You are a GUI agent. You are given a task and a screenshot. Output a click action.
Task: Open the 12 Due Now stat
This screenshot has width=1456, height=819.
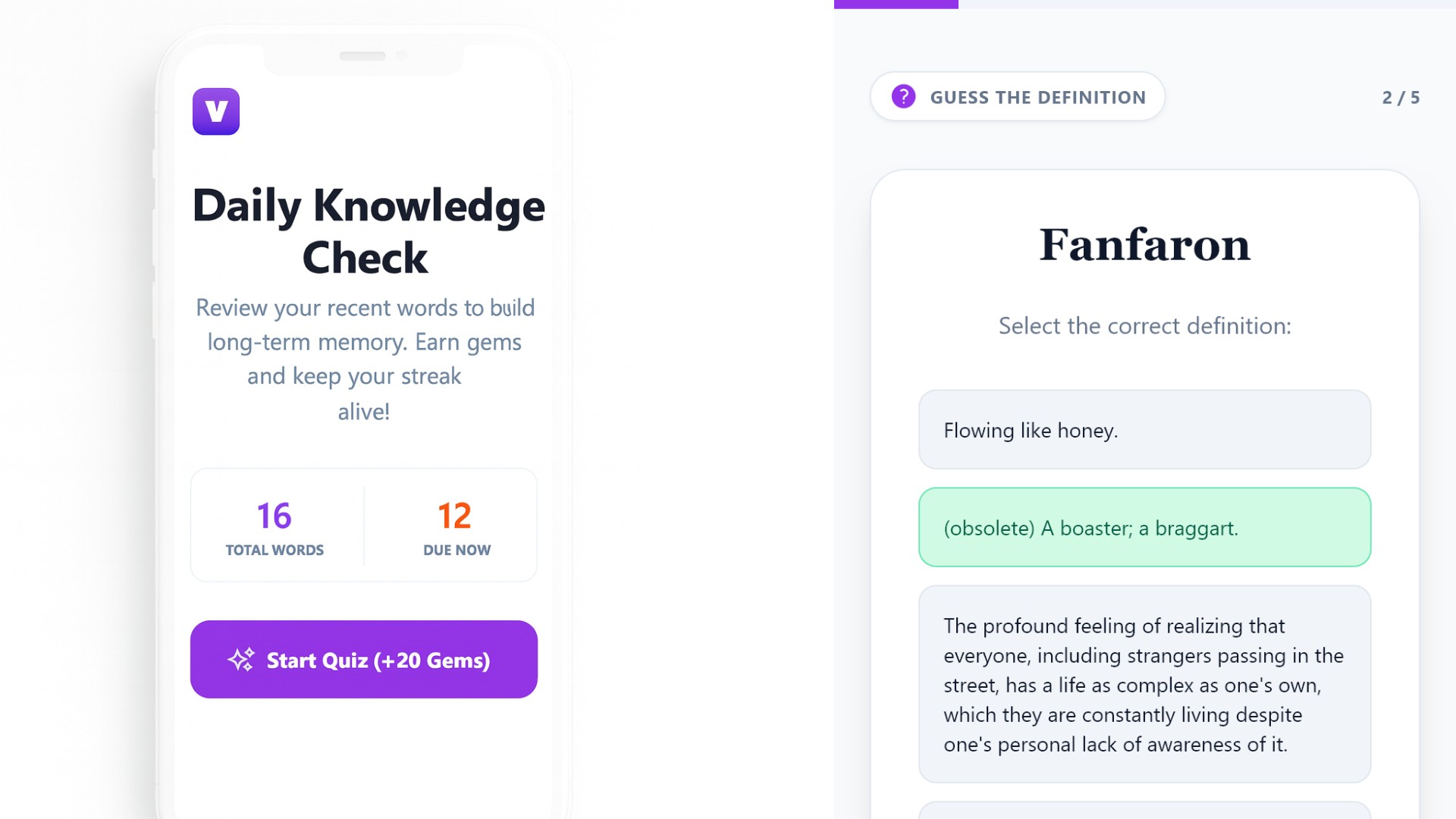click(456, 526)
